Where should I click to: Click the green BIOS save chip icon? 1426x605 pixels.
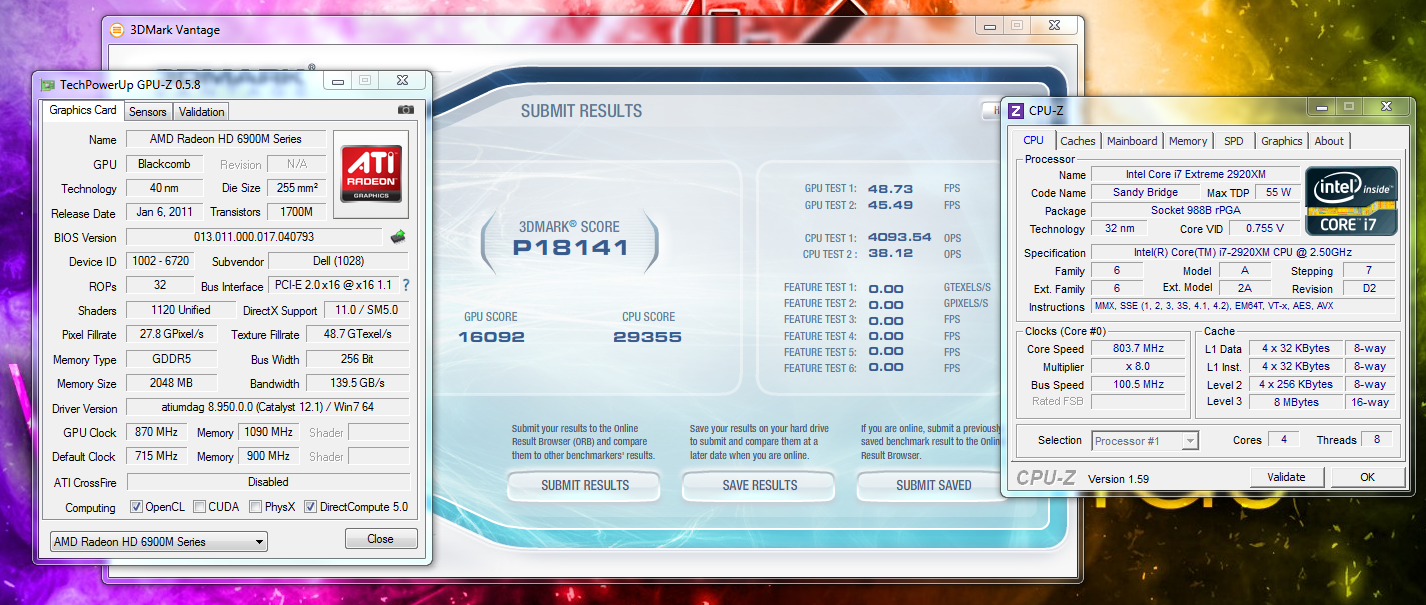coord(398,237)
